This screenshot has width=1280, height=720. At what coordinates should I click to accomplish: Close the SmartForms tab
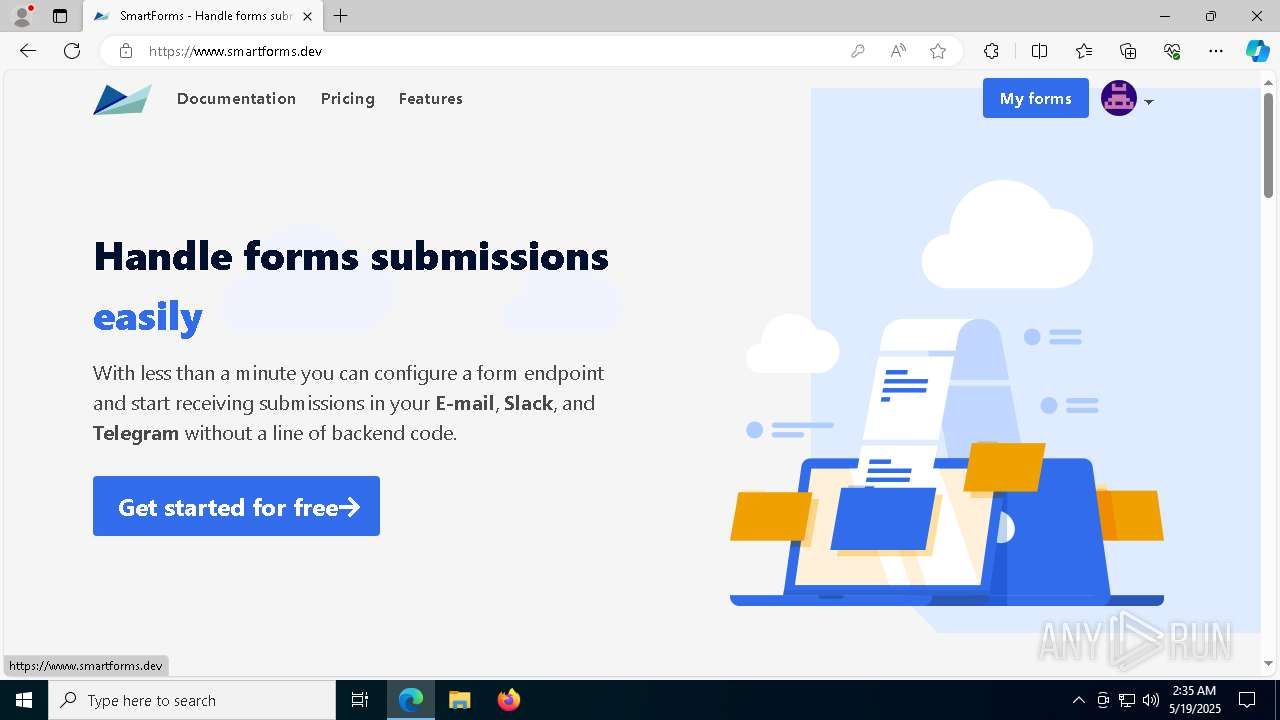[307, 16]
